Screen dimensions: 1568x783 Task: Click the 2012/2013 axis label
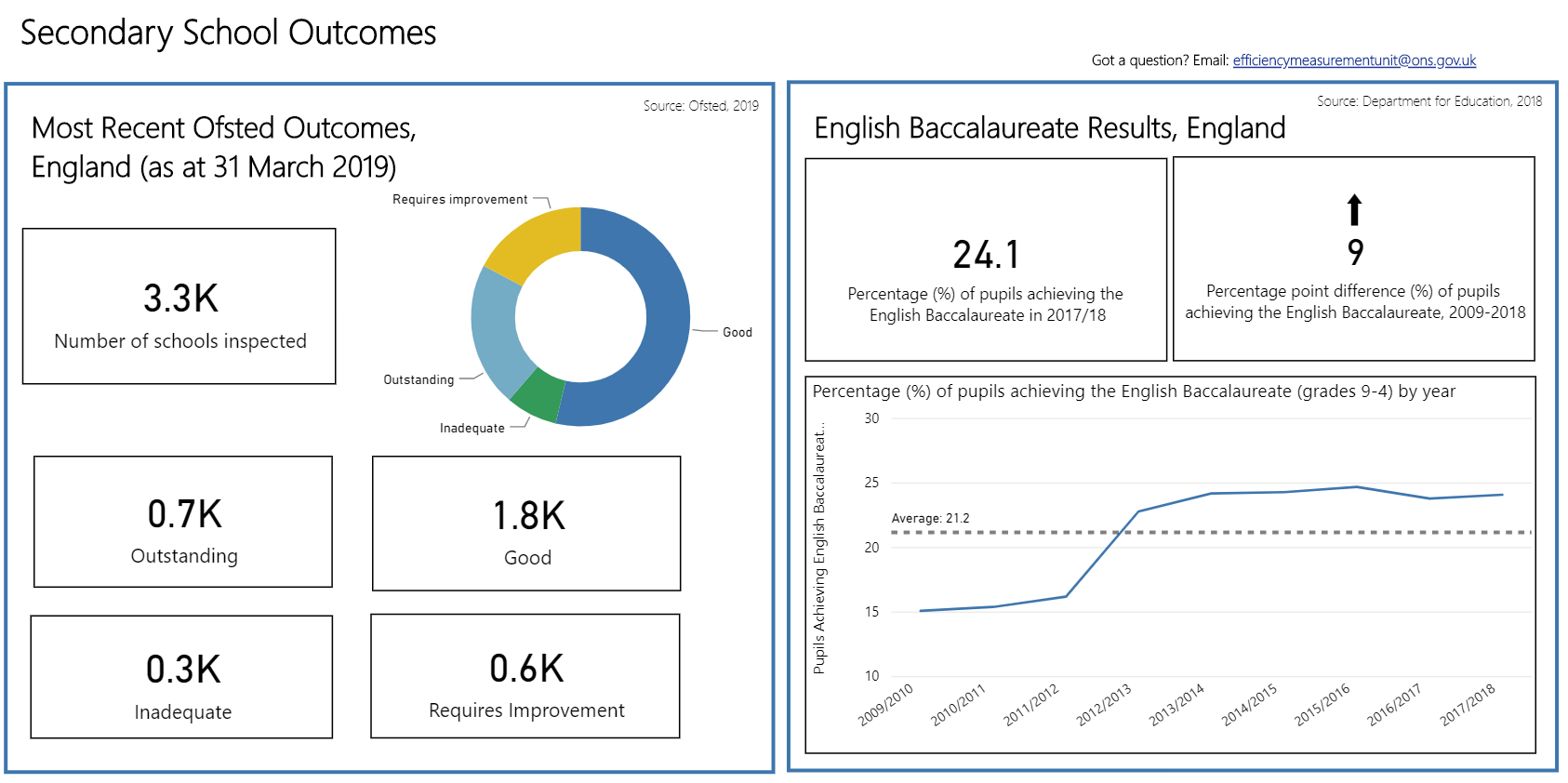1104,705
